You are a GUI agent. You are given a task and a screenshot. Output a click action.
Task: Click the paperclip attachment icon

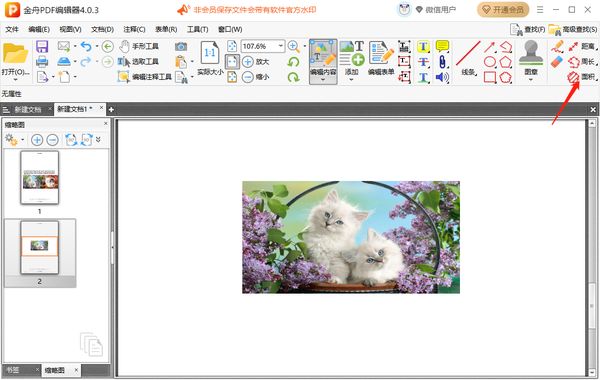point(442,62)
